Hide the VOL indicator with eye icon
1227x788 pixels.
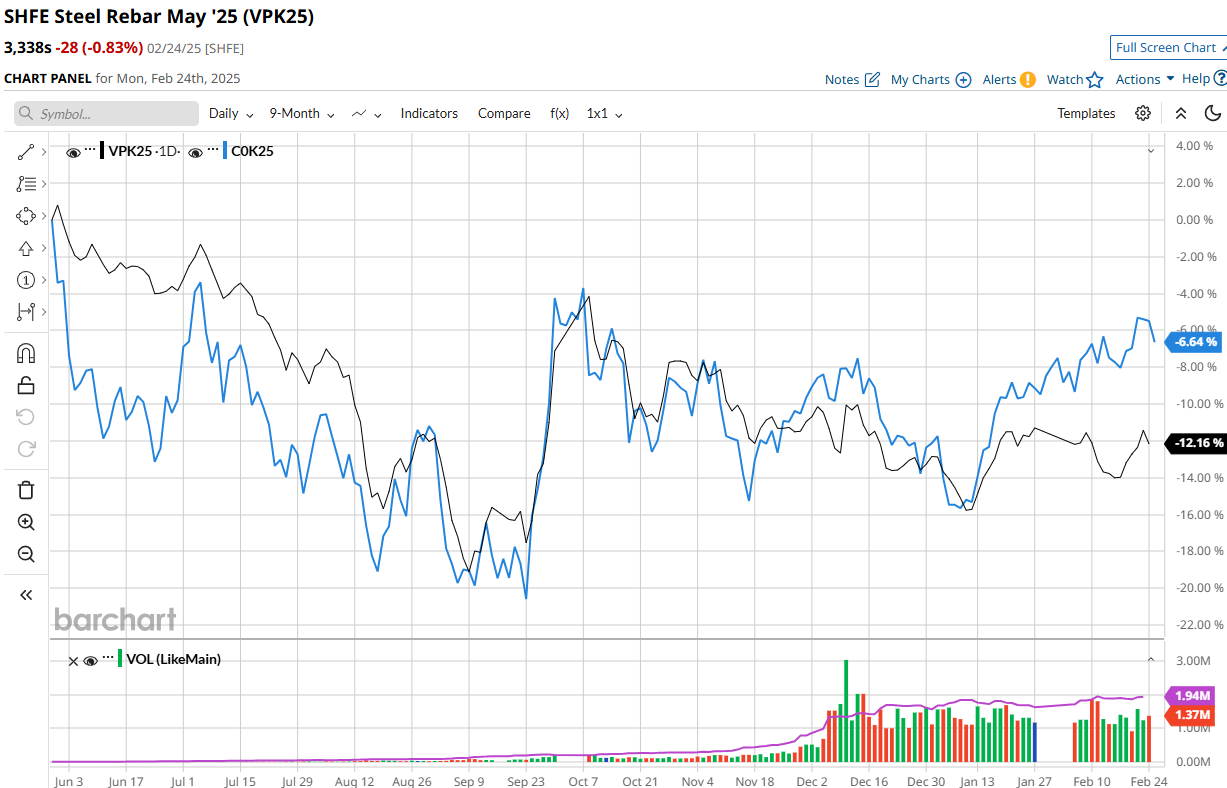point(91,660)
